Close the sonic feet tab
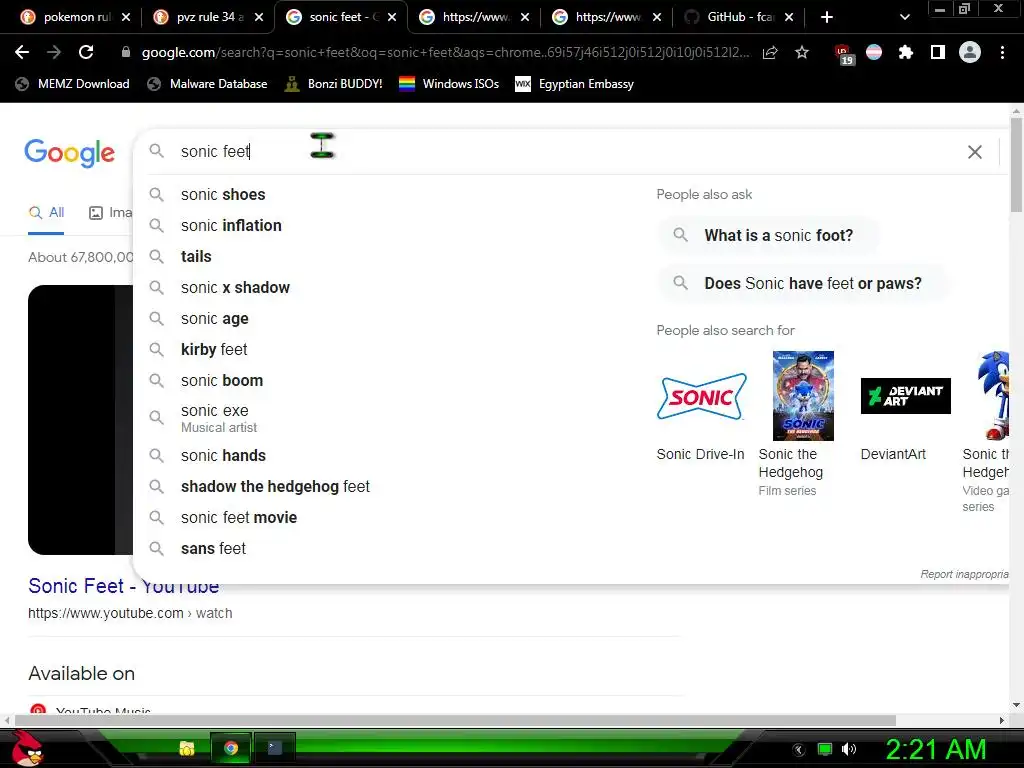 [x=392, y=17]
